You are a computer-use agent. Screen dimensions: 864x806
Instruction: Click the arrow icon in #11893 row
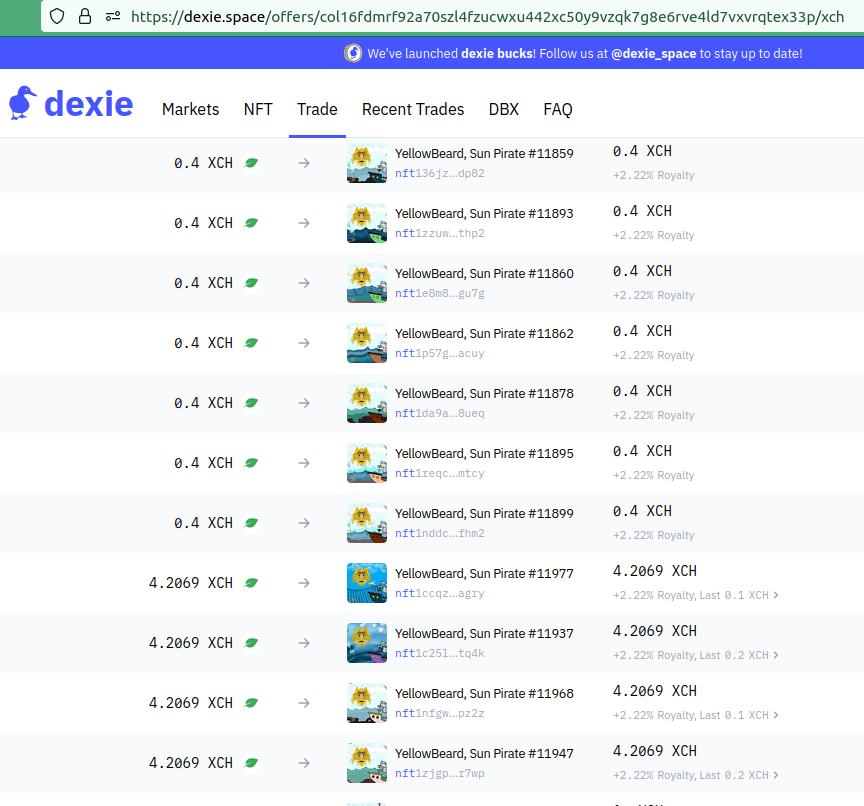click(304, 223)
